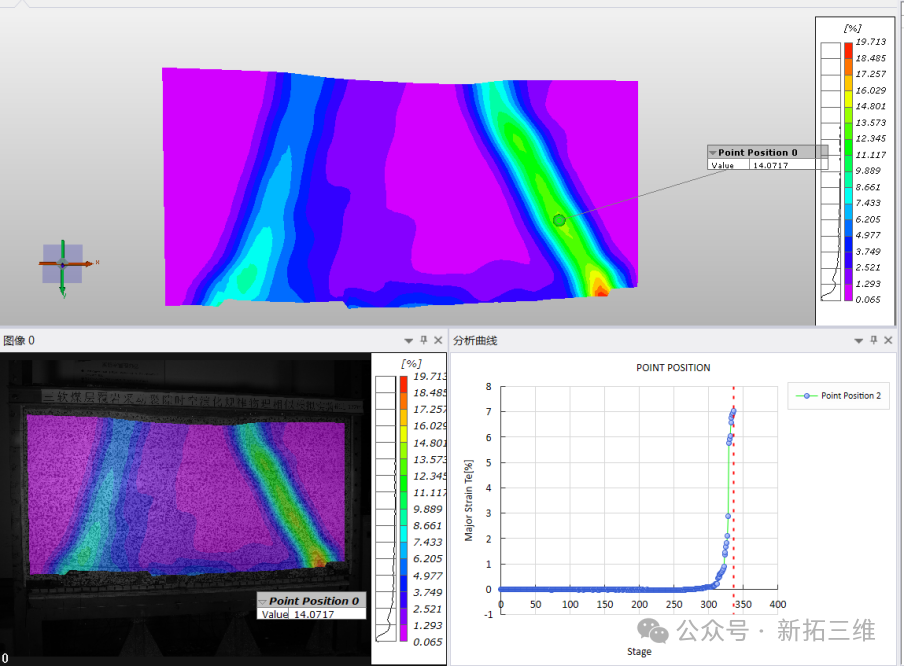Screen dimensions: 904x666
Task: Click the Point Position 2 series marker icon
Action: 807,396
